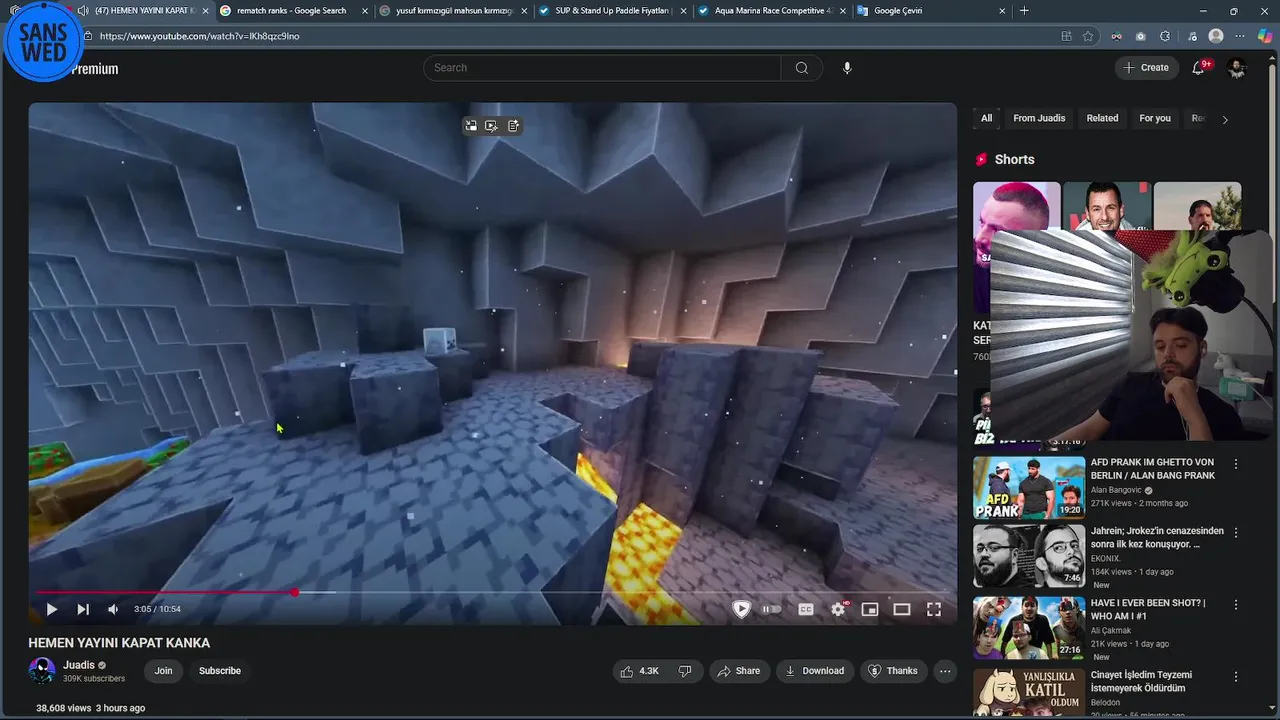
Task: Open the account avatar menu
Action: pyautogui.click(x=1237, y=68)
